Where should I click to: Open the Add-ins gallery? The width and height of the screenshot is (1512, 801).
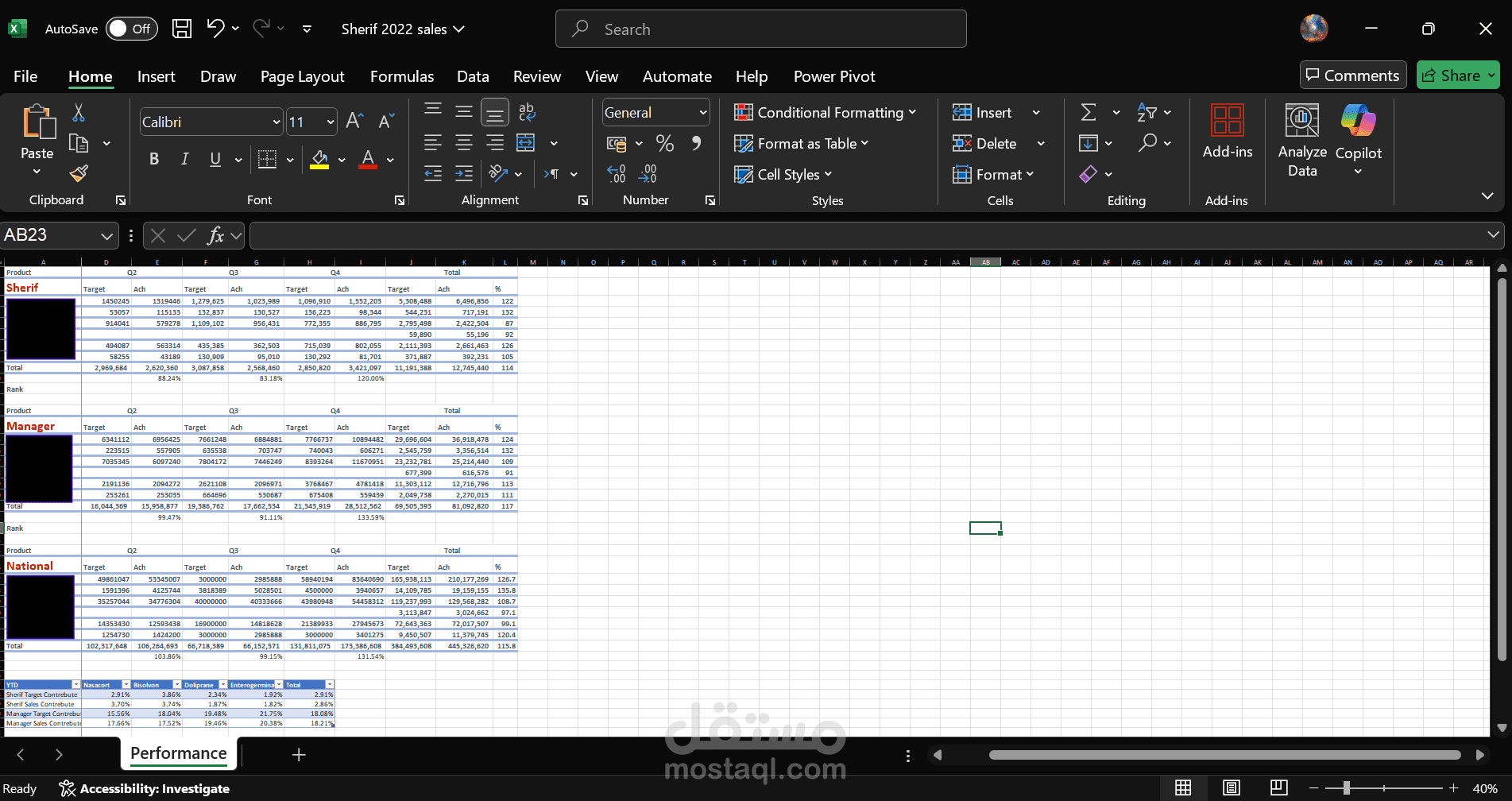(x=1228, y=132)
